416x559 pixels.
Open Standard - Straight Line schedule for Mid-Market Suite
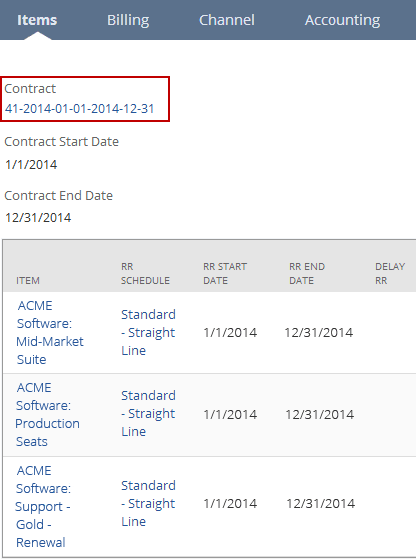coord(148,332)
